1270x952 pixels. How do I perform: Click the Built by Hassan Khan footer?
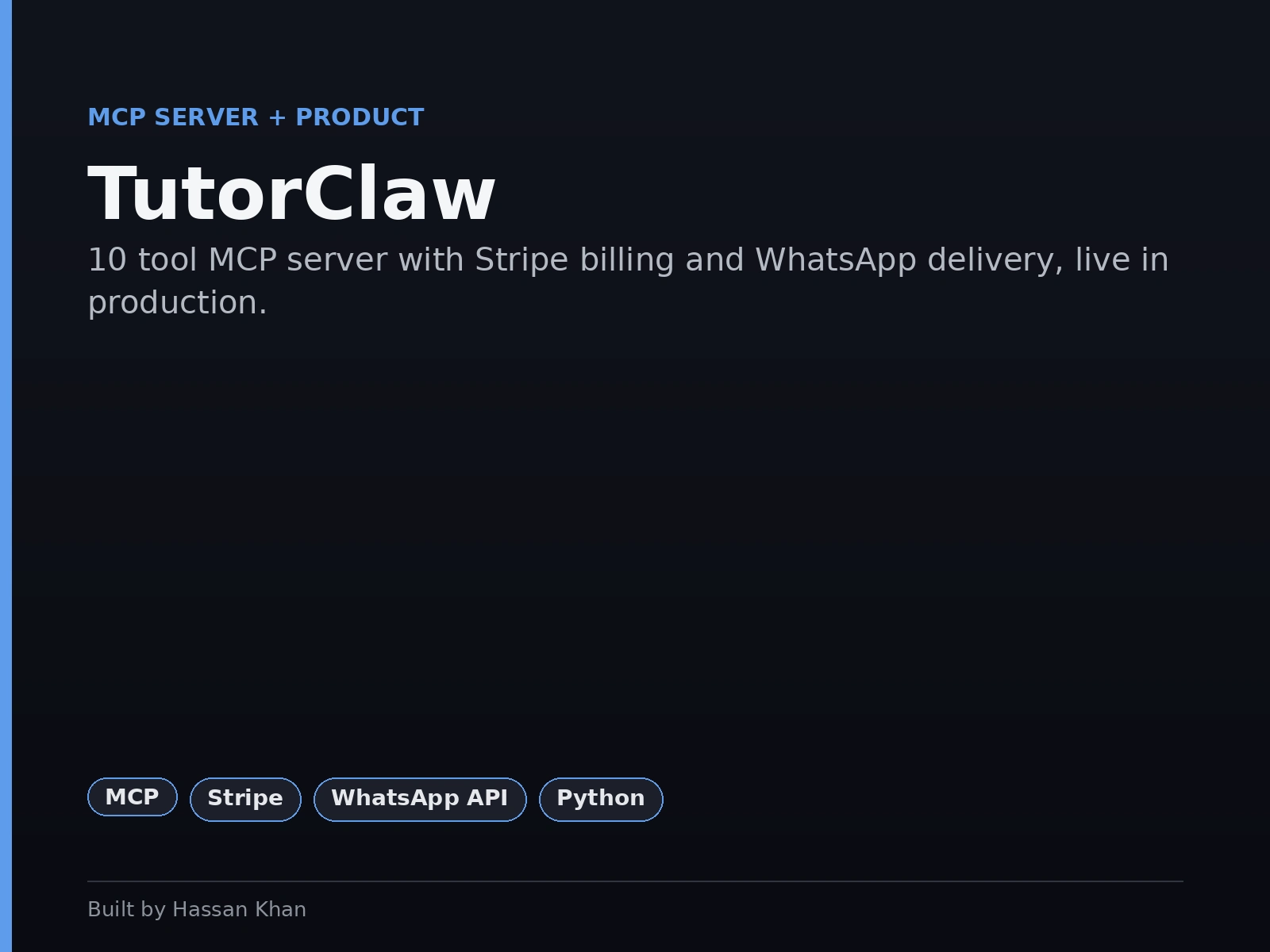[197, 909]
